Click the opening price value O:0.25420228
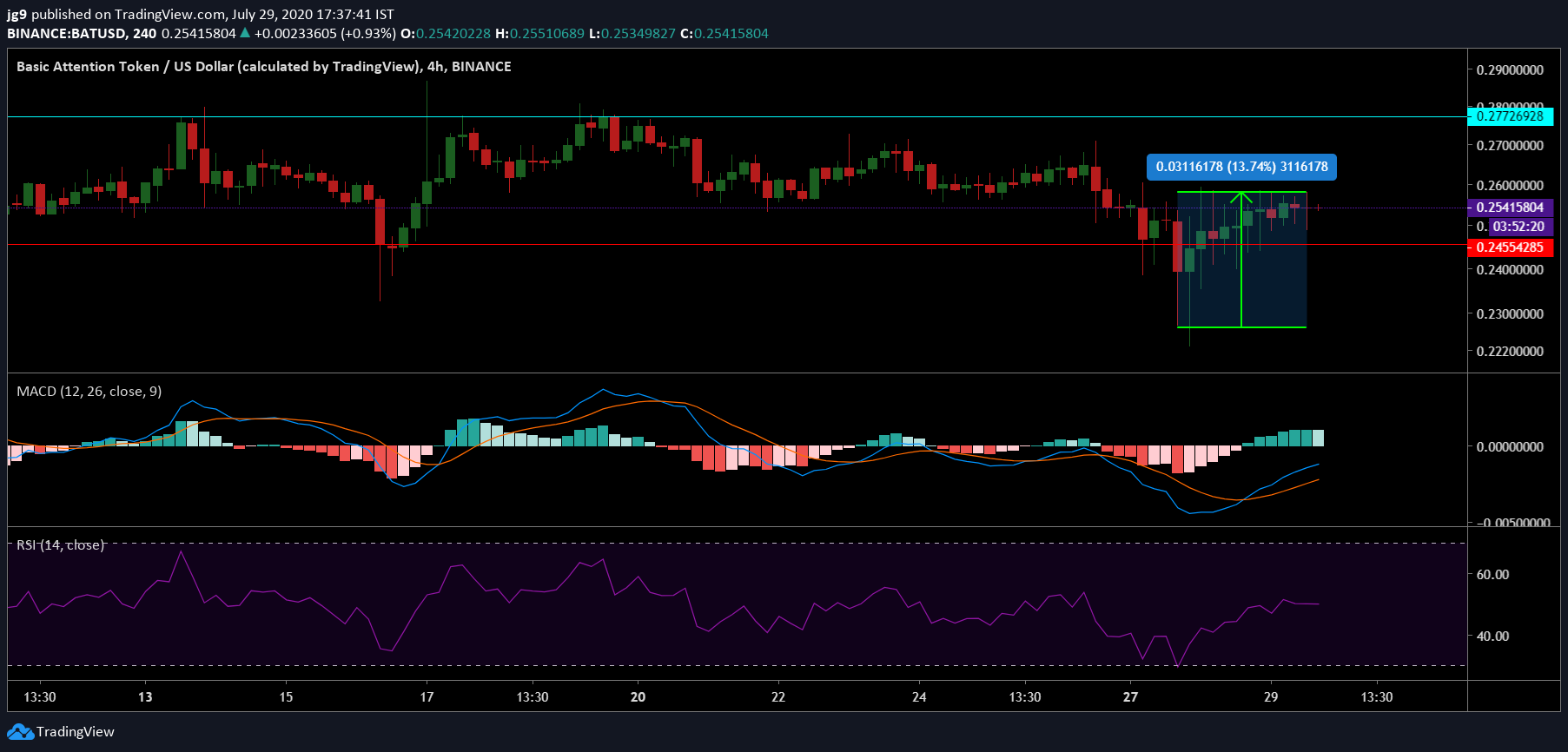This screenshot has width=1568, height=752. pyautogui.click(x=446, y=34)
